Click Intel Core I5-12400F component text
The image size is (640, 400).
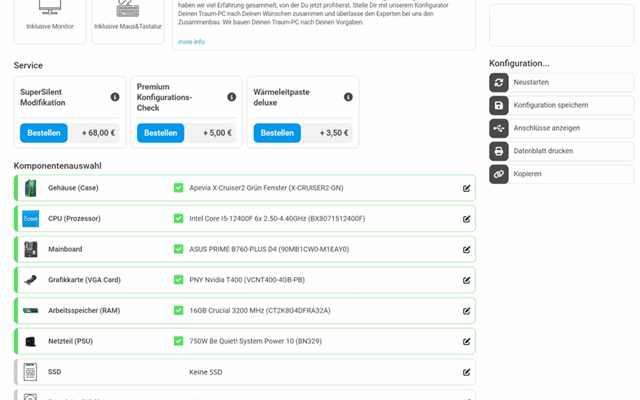(277, 218)
